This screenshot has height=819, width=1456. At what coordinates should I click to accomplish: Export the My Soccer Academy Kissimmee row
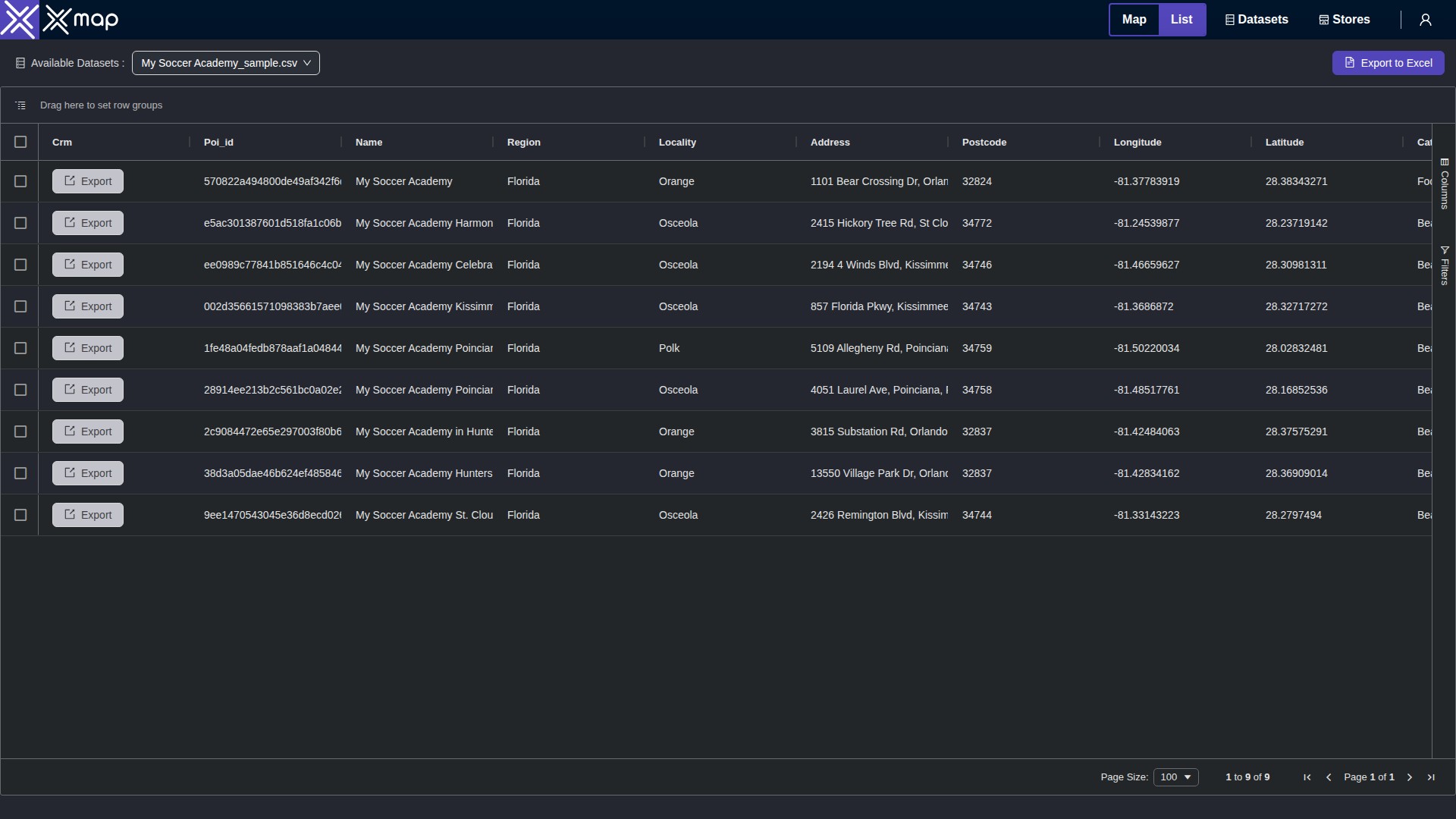click(87, 306)
